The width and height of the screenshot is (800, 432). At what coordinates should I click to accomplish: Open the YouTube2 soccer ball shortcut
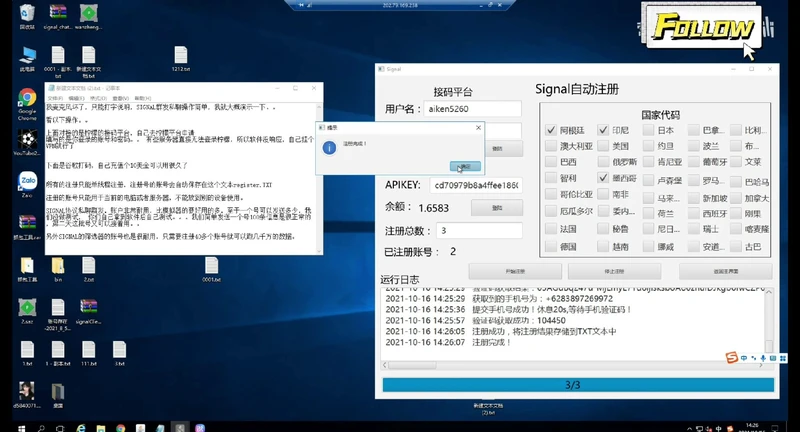coord(27,142)
